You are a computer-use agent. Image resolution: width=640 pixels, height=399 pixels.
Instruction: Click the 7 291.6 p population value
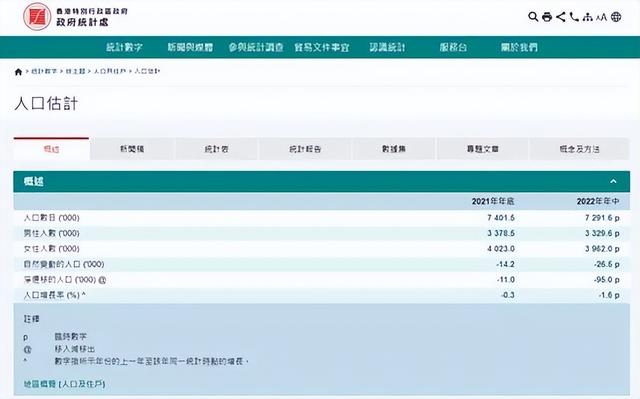(602, 218)
